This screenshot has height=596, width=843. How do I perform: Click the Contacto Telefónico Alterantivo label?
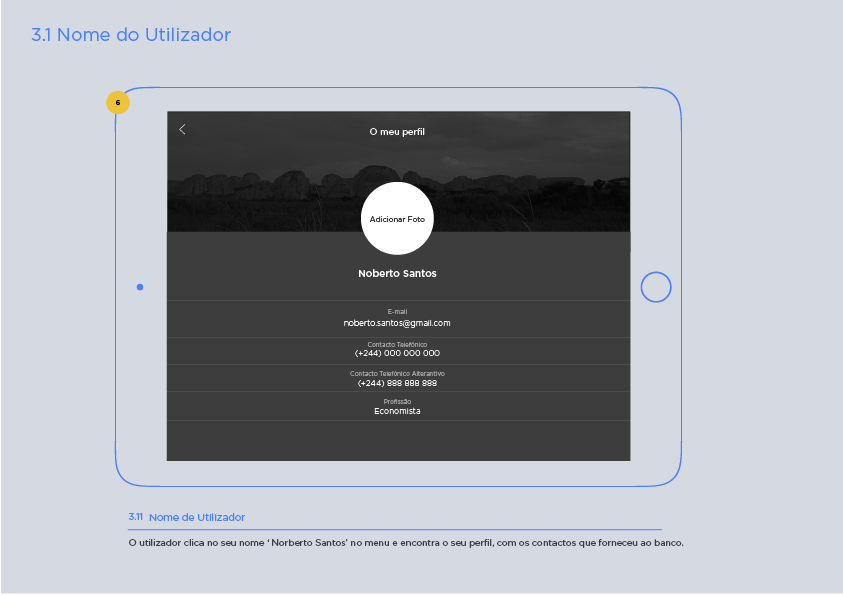(x=397, y=374)
